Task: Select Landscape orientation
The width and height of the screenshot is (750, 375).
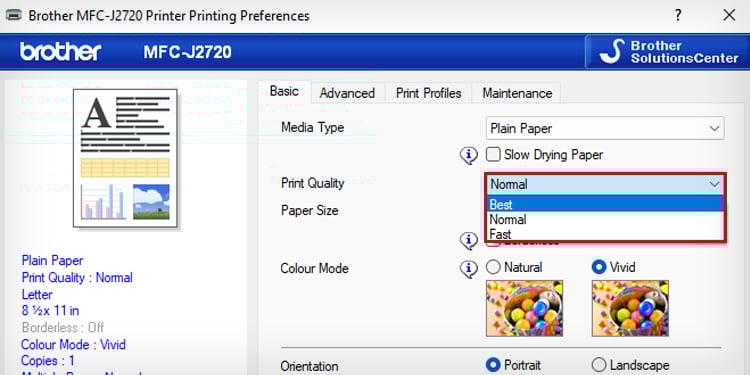Action: pyautogui.click(x=599, y=365)
